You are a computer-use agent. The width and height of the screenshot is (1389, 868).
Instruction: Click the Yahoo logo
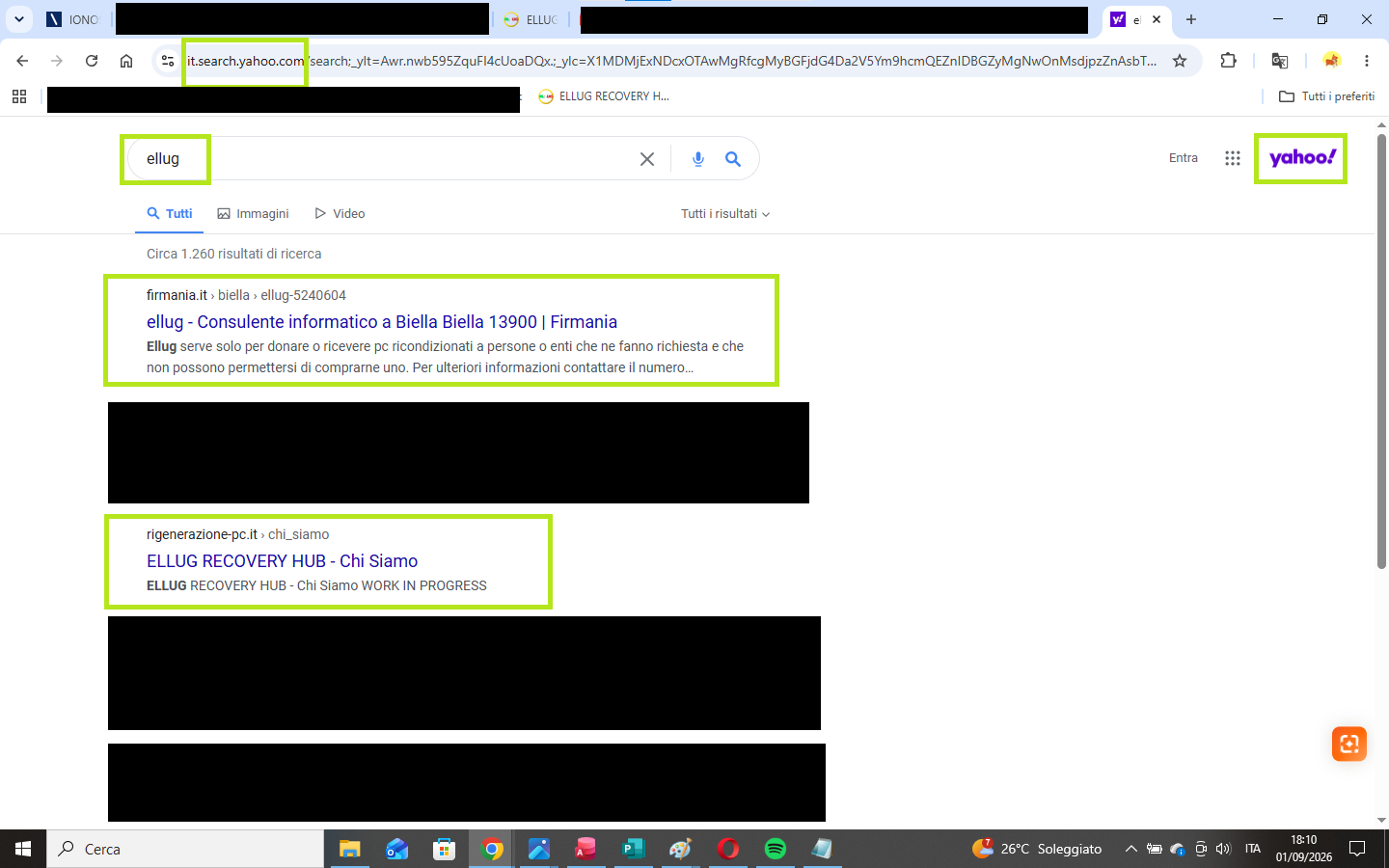click(1302, 157)
